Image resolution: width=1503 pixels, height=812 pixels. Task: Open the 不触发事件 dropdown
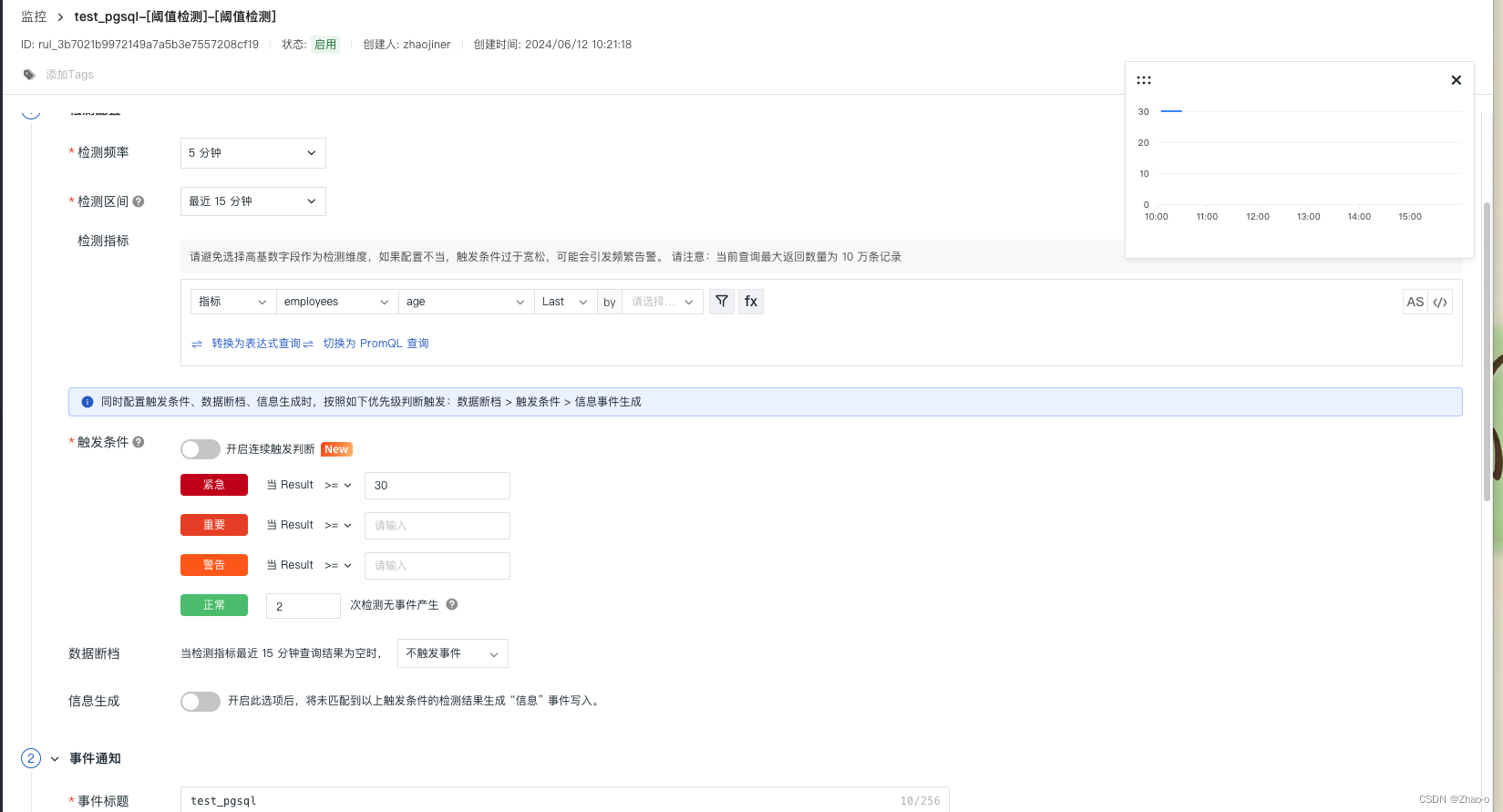coord(453,653)
